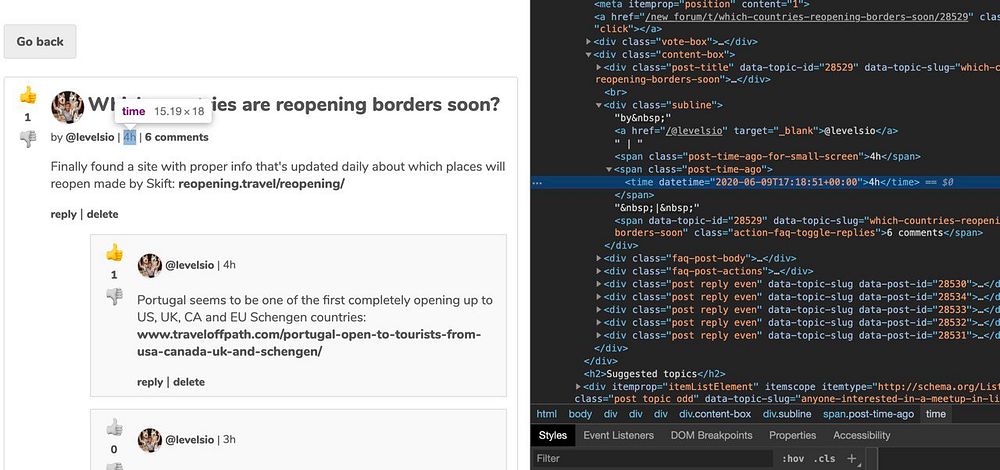Viewport: 1000px width, 470px height.
Task: Collapse the content-box div node
Action: pyautogui.click(x=589, y=54)
